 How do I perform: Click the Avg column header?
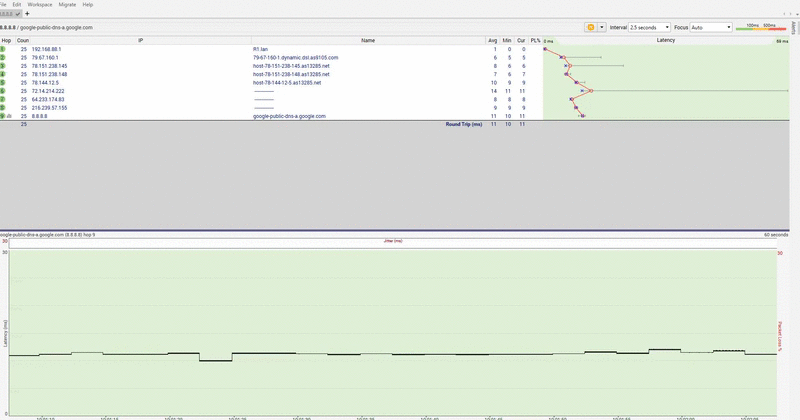coord(492,40)
